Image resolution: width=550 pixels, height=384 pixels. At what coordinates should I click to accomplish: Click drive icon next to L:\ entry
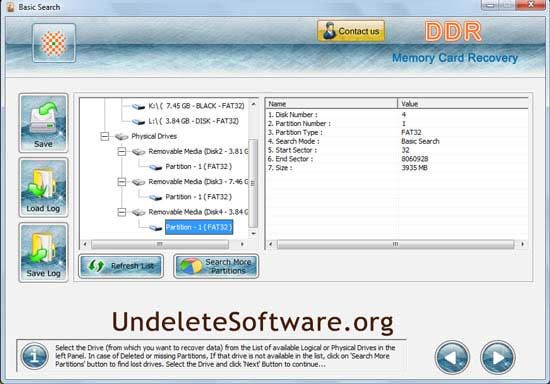tap(138, 122)
